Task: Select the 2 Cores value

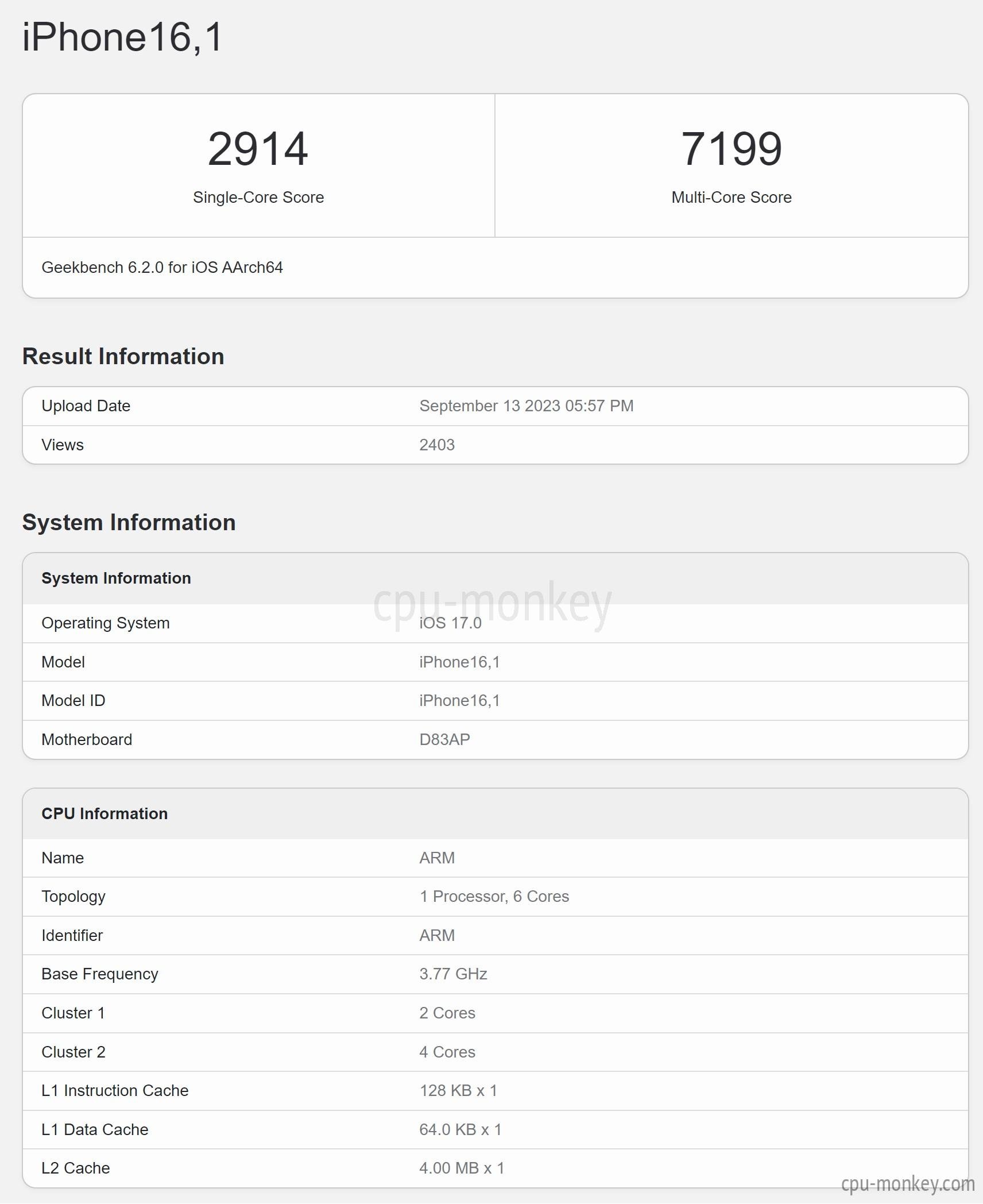Action: (447, 1013)
